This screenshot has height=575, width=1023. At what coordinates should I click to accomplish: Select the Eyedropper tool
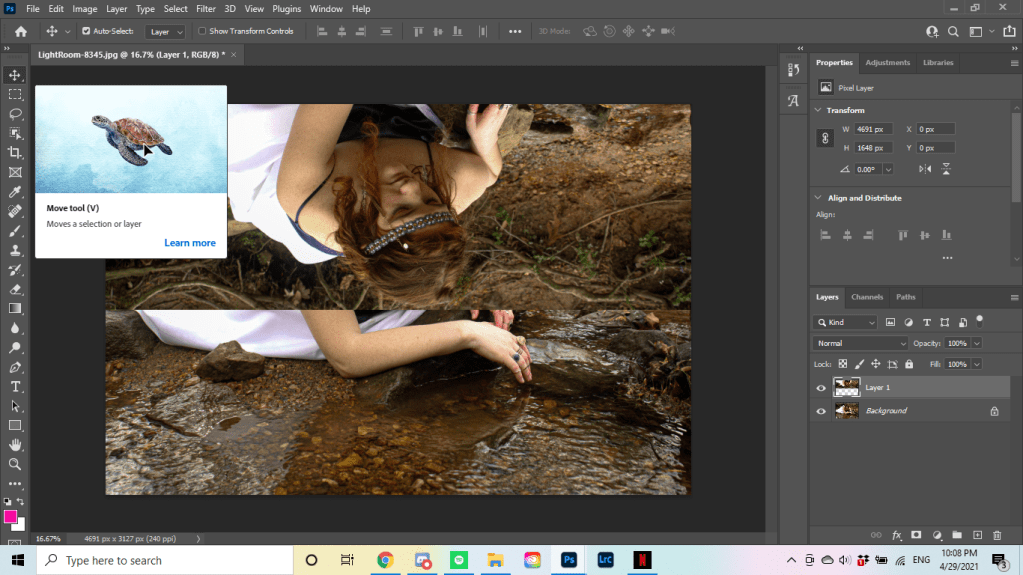(x=15, y=192)
